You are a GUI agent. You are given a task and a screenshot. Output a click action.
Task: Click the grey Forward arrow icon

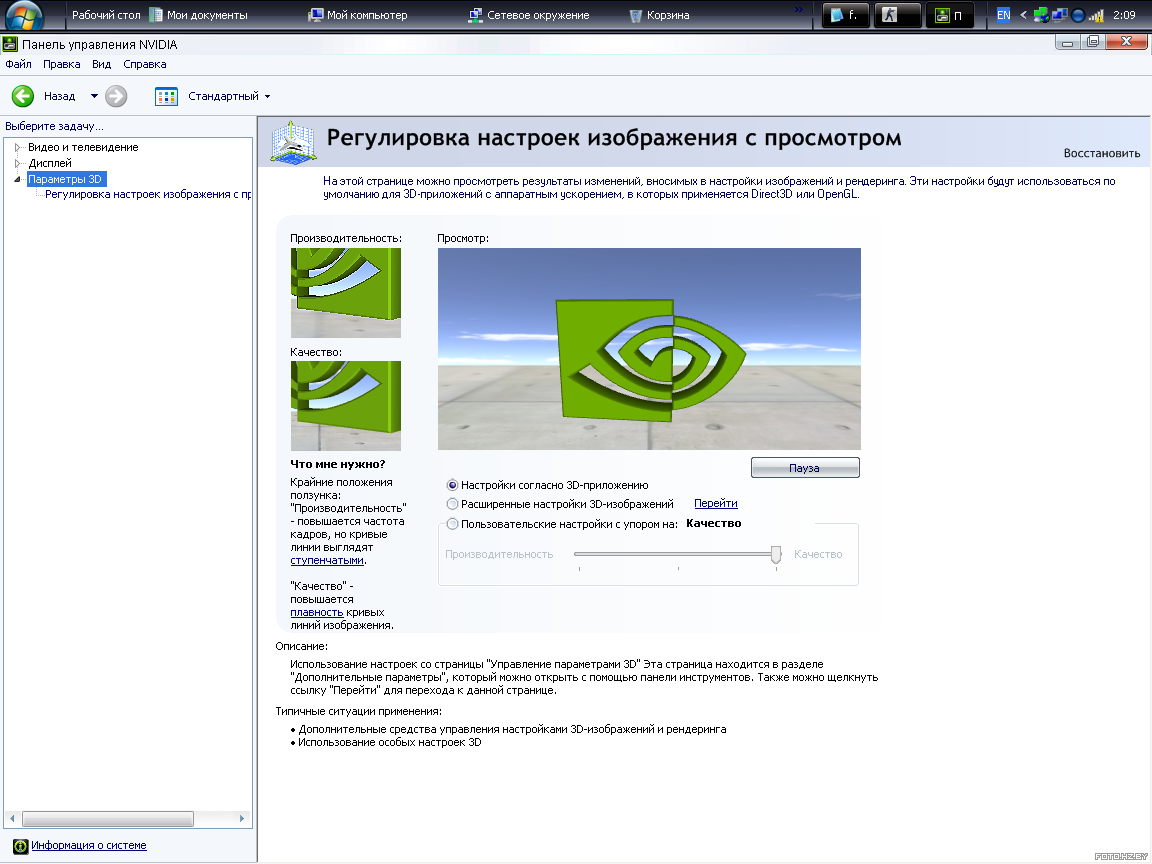tap(116, 96)
